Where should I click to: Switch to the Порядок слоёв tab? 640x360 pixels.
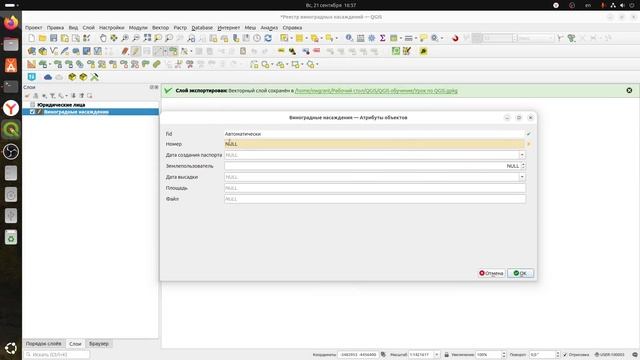point(44,344)
